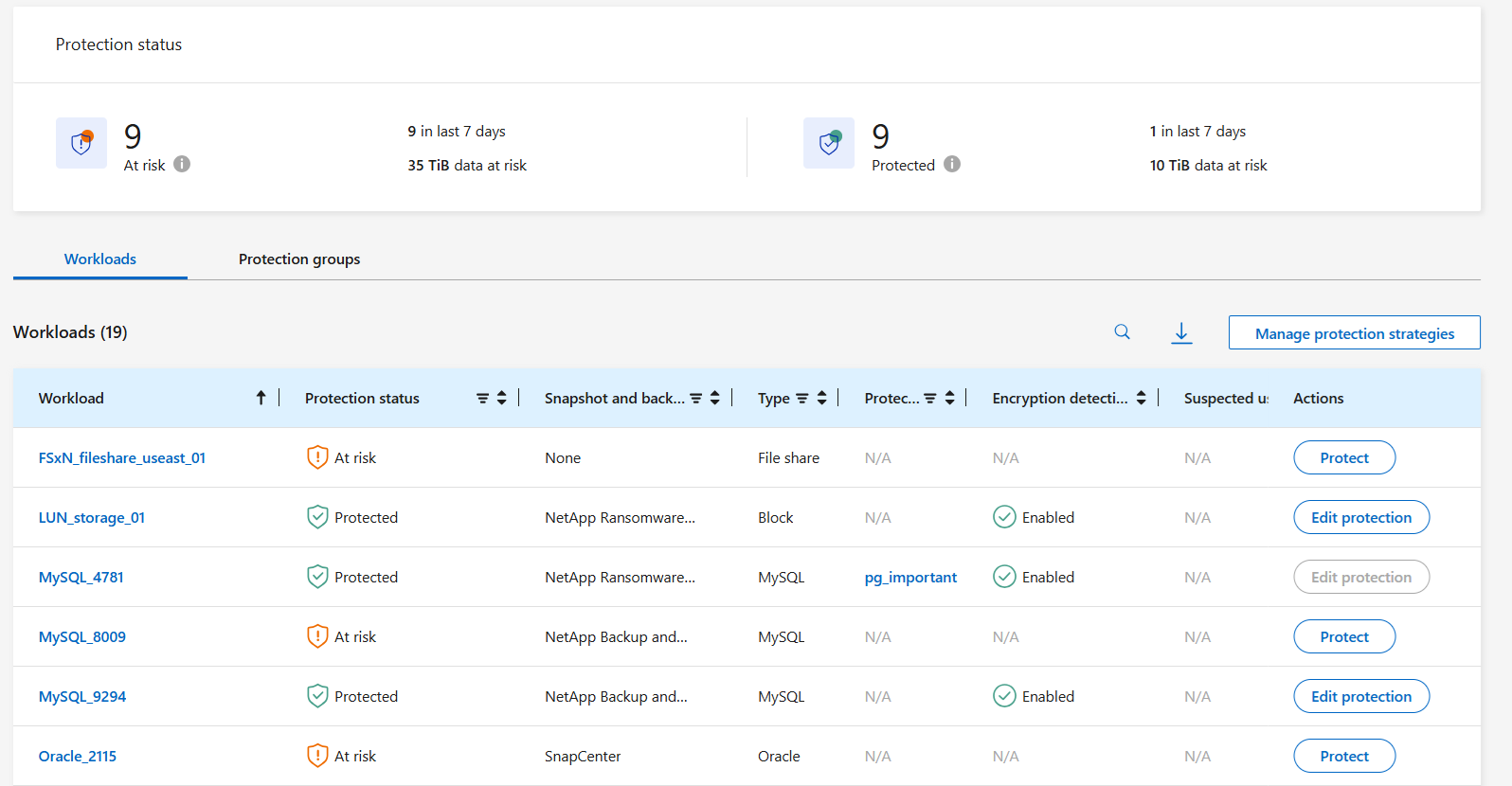This screenshot has height=786, width=1512.
Task: Protect the FSxN_fileshare_useast_01 workload
Action: click(1343, 457)
